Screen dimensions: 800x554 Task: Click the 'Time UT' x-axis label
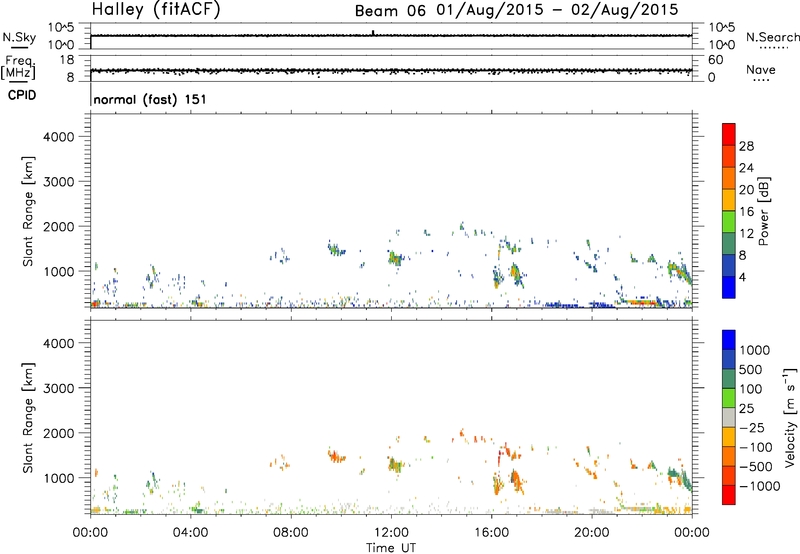click(391, 547)
